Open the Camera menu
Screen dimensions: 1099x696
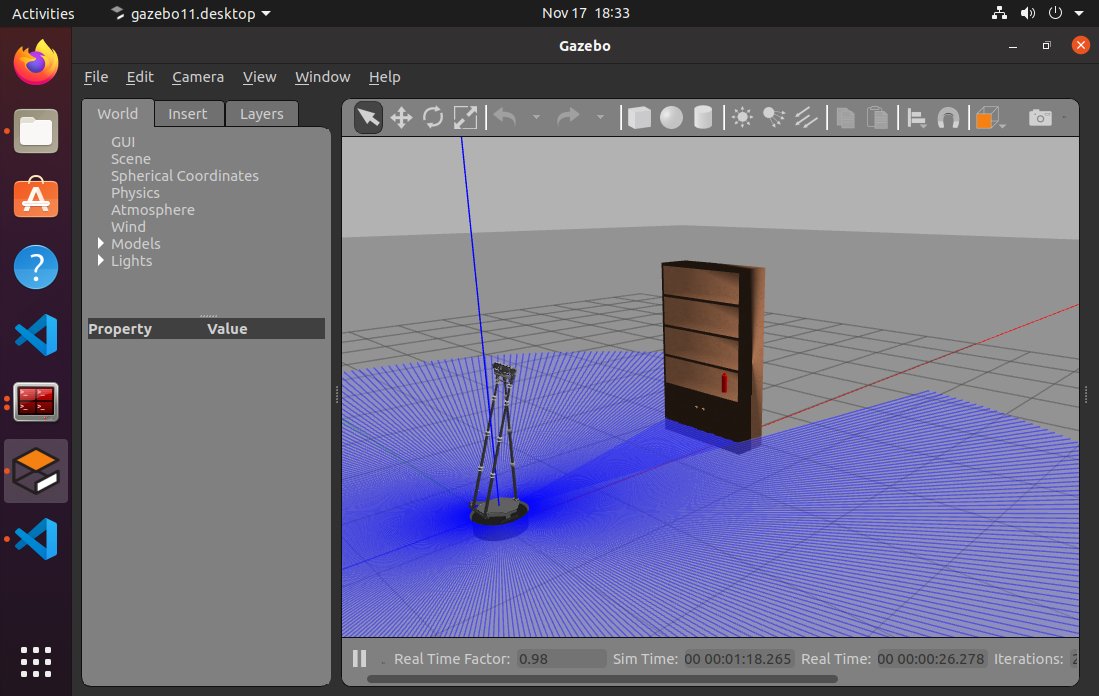(x=198, y=77)
